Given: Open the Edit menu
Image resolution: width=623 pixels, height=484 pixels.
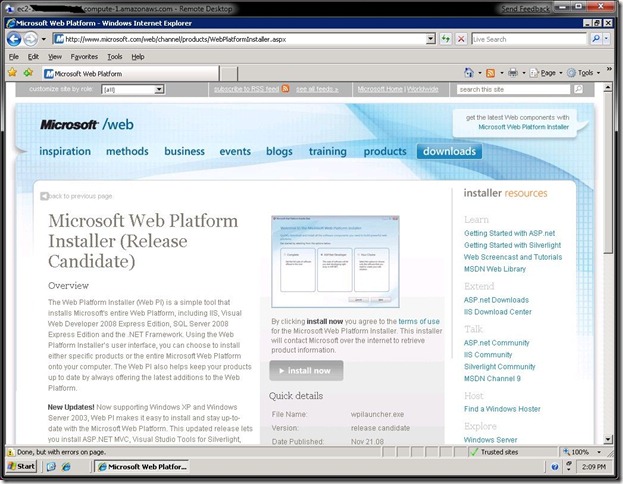Looking at the screenshot, I should tap(33, 56).
